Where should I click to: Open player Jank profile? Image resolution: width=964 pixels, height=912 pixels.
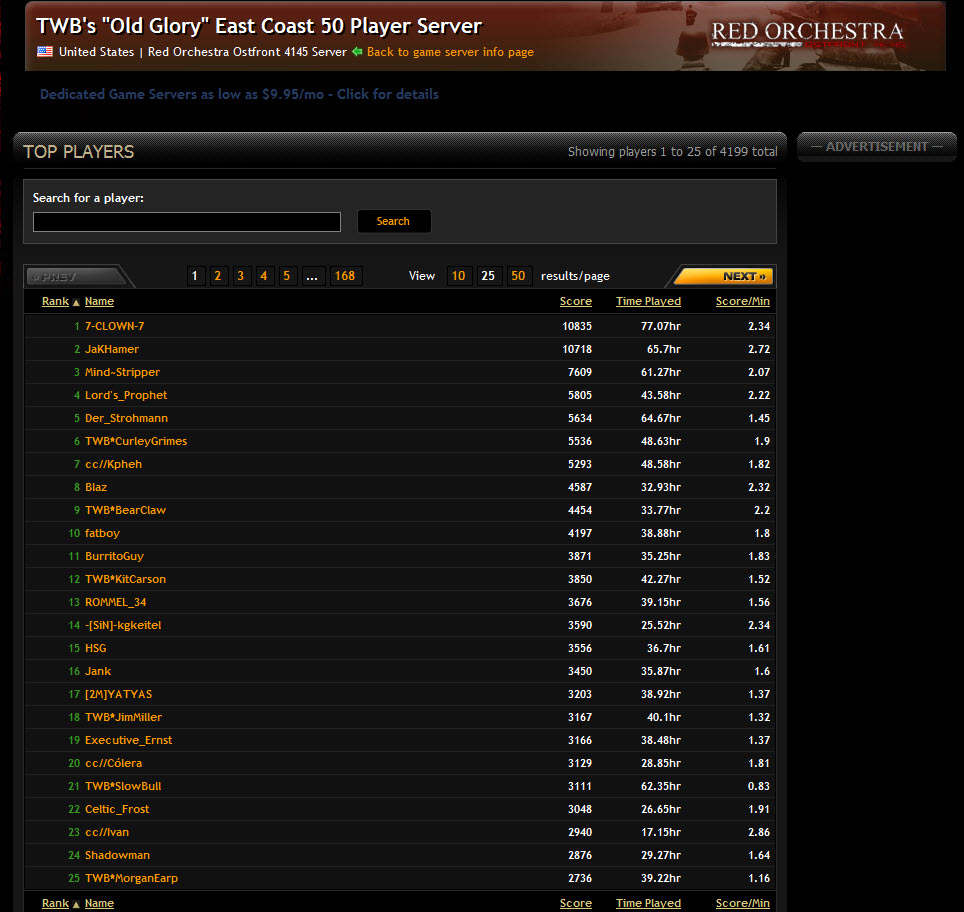[98, 671]
